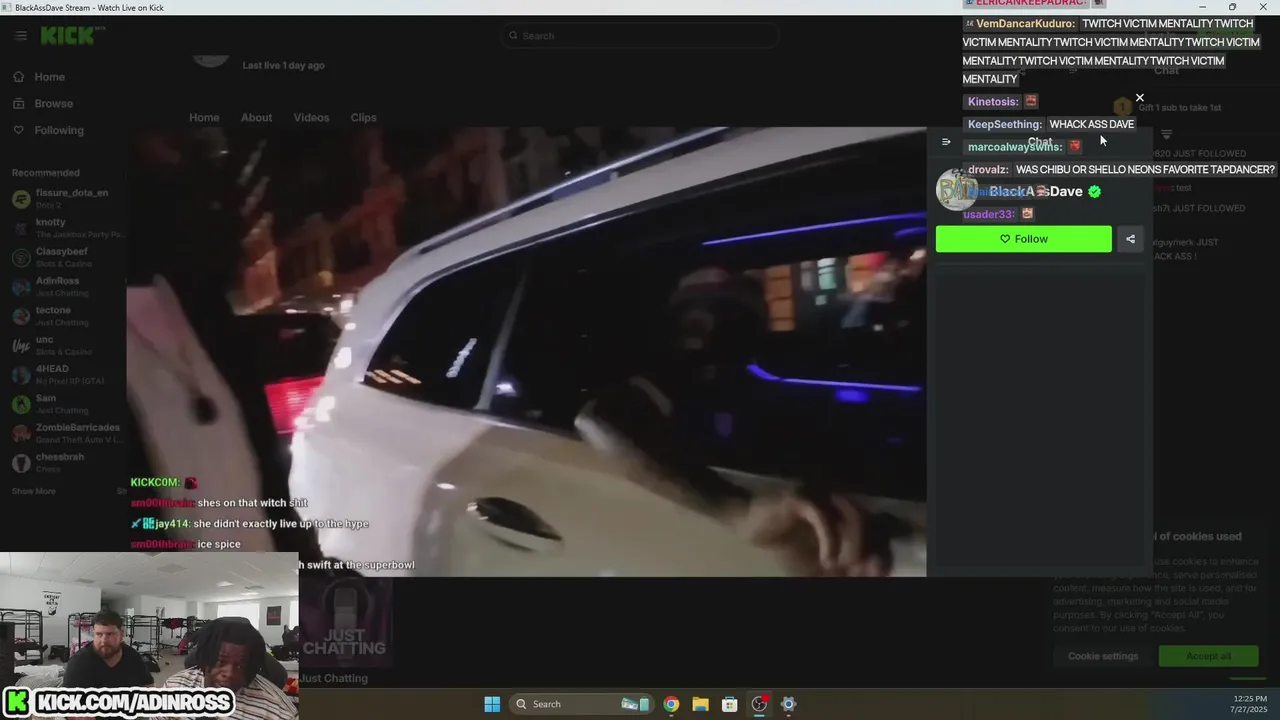Viewport: 1280px width, 720px height.
Task: Select the Browse icon in sidebar
Action: tap(19, 104)
